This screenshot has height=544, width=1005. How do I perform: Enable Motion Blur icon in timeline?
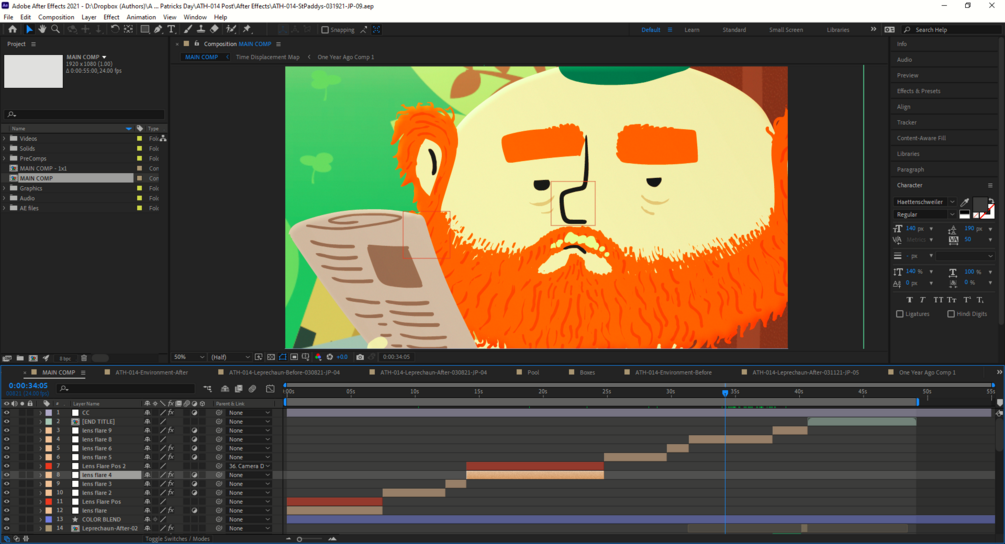253,388
